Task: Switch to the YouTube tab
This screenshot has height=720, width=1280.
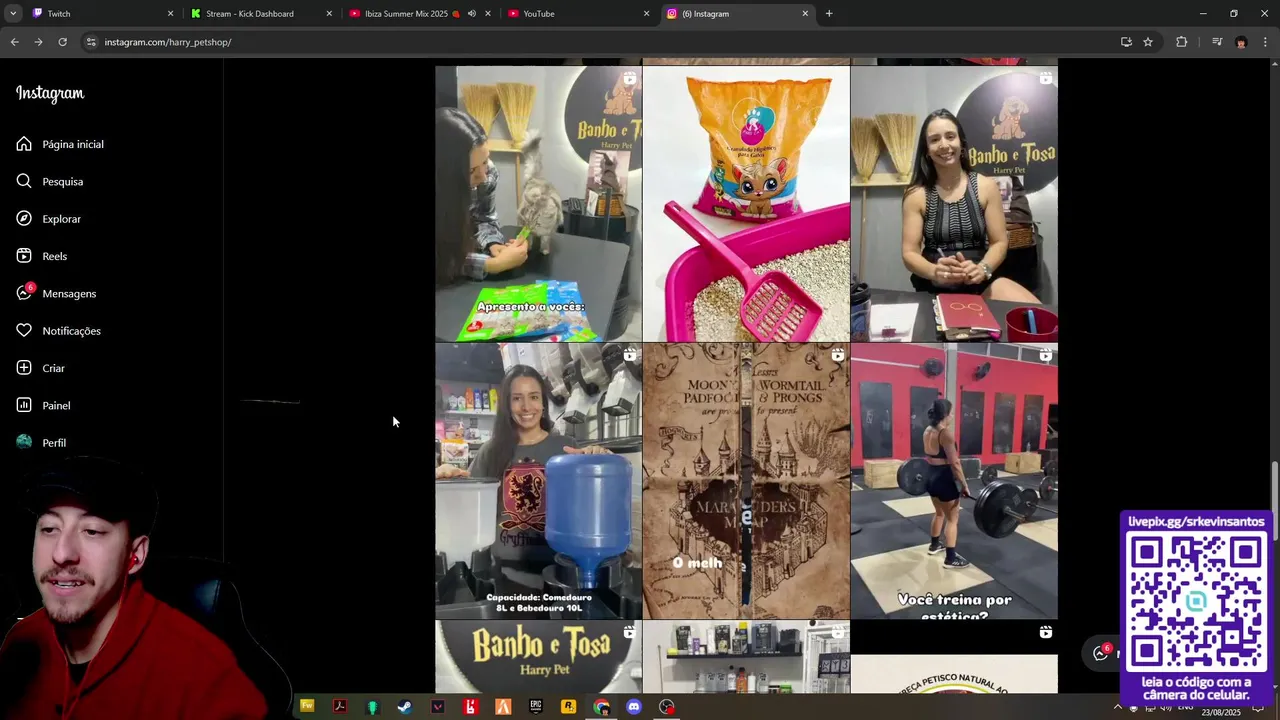Action: coord(578,14)
